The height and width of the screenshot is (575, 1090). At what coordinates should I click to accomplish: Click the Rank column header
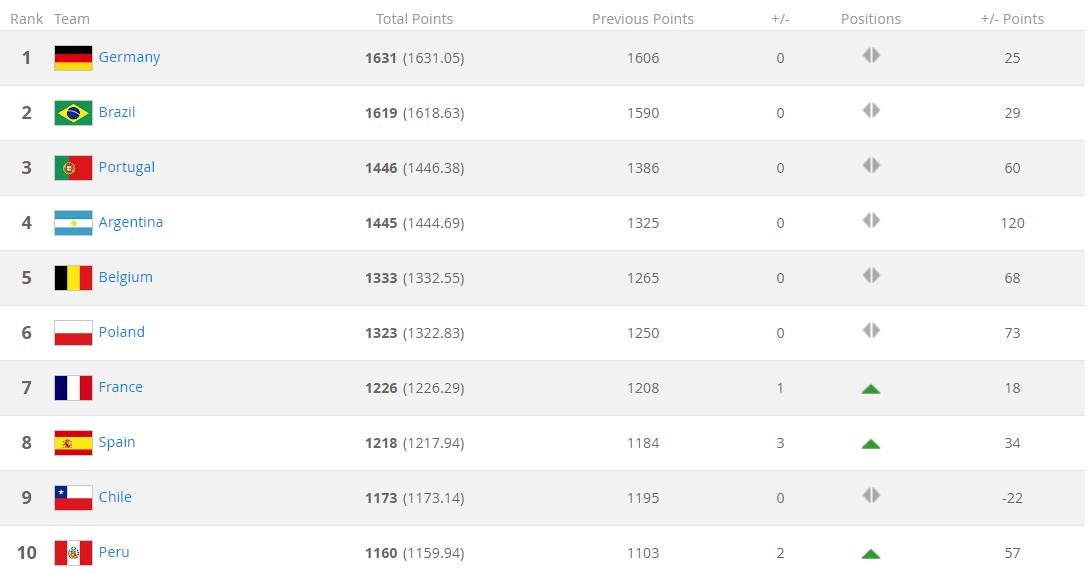26,19
